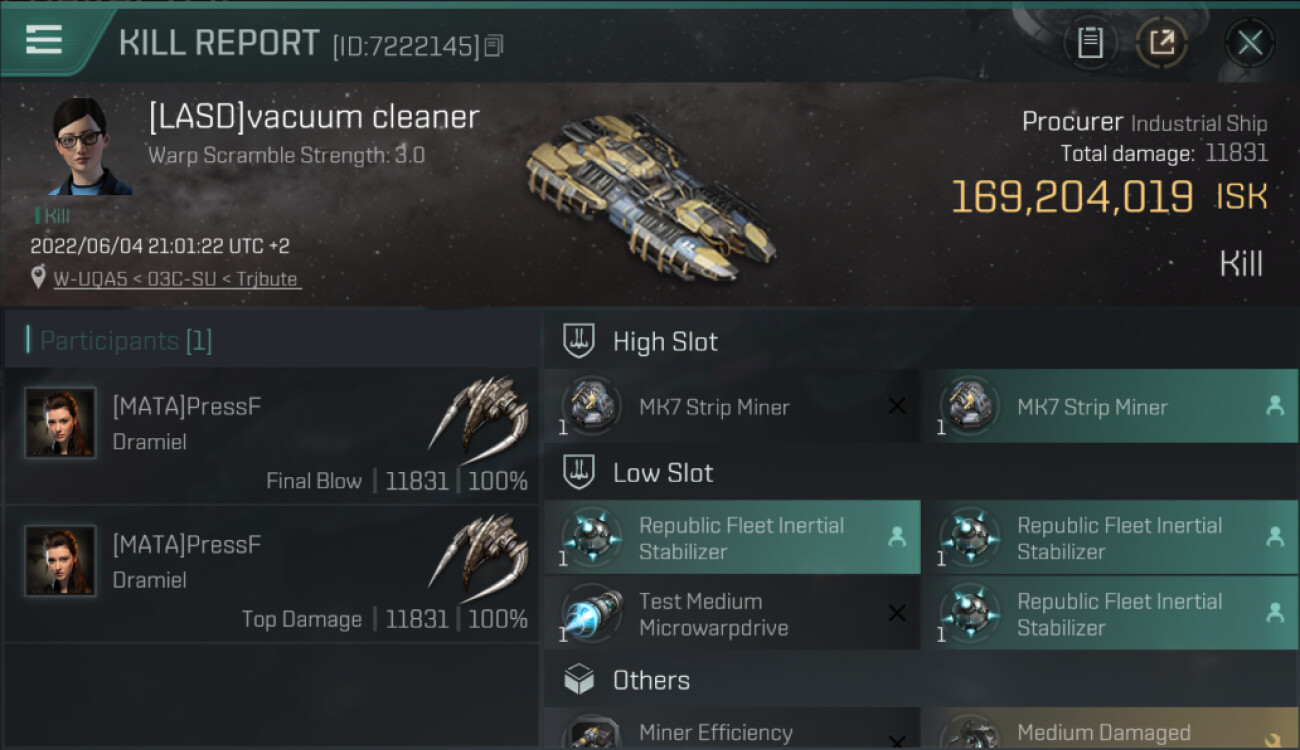Click the dropped MK7 Strip Miner icon
The width and height of the screenshot is (1300, 750).
coord(970,405)
